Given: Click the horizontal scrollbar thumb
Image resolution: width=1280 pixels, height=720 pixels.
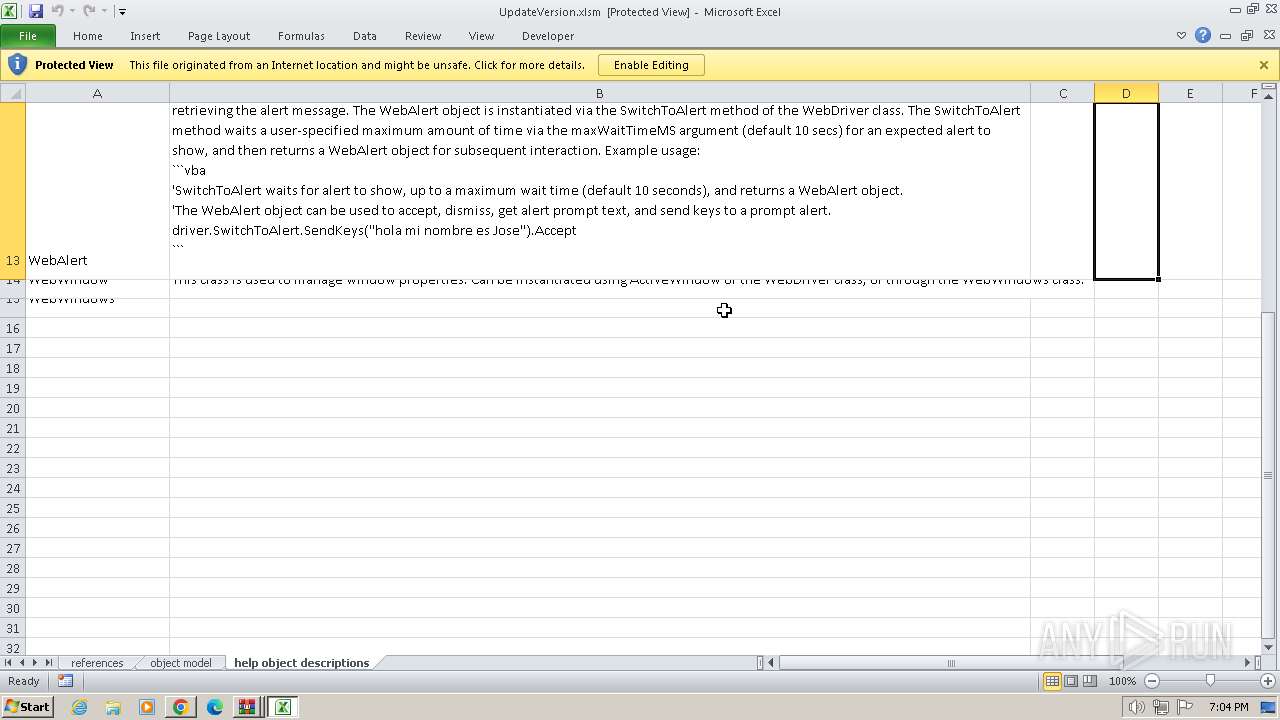Looking at the screenshot, I should click(x=951, y=663).
